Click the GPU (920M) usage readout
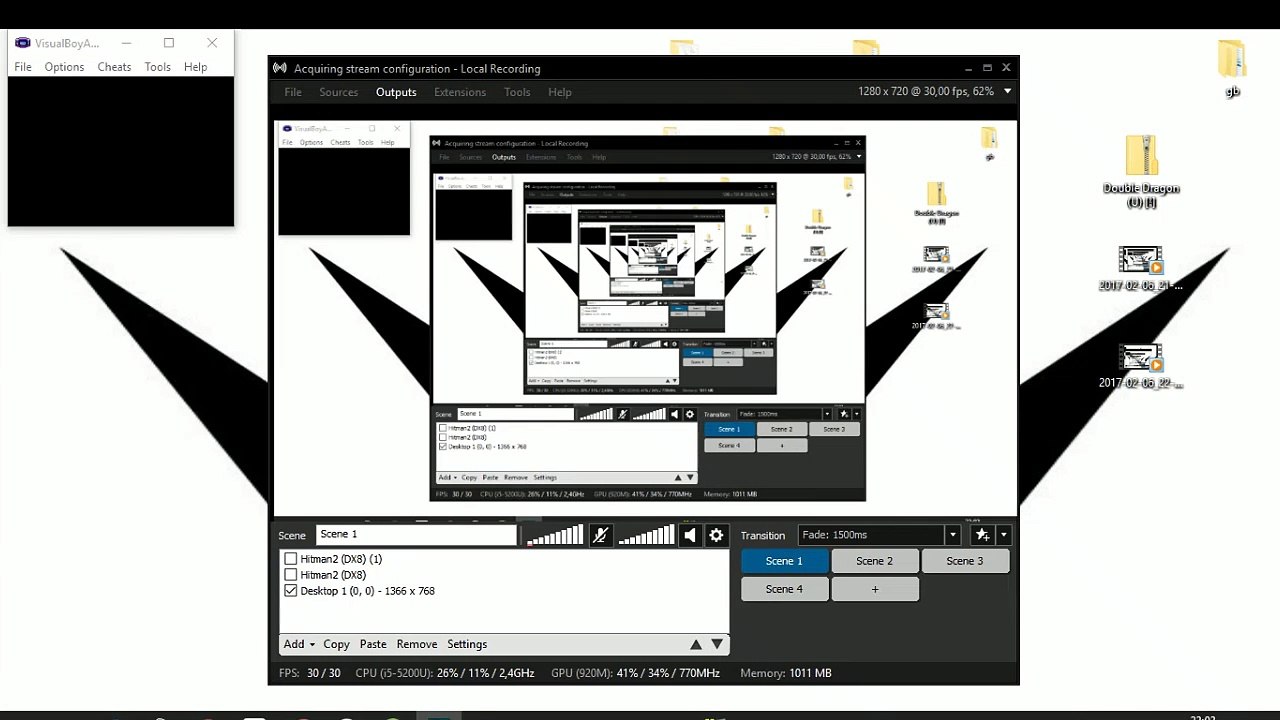 635,673
